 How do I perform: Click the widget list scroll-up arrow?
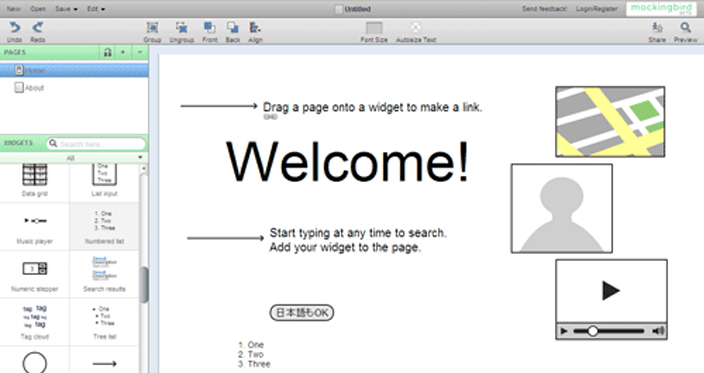pos(144,168)
